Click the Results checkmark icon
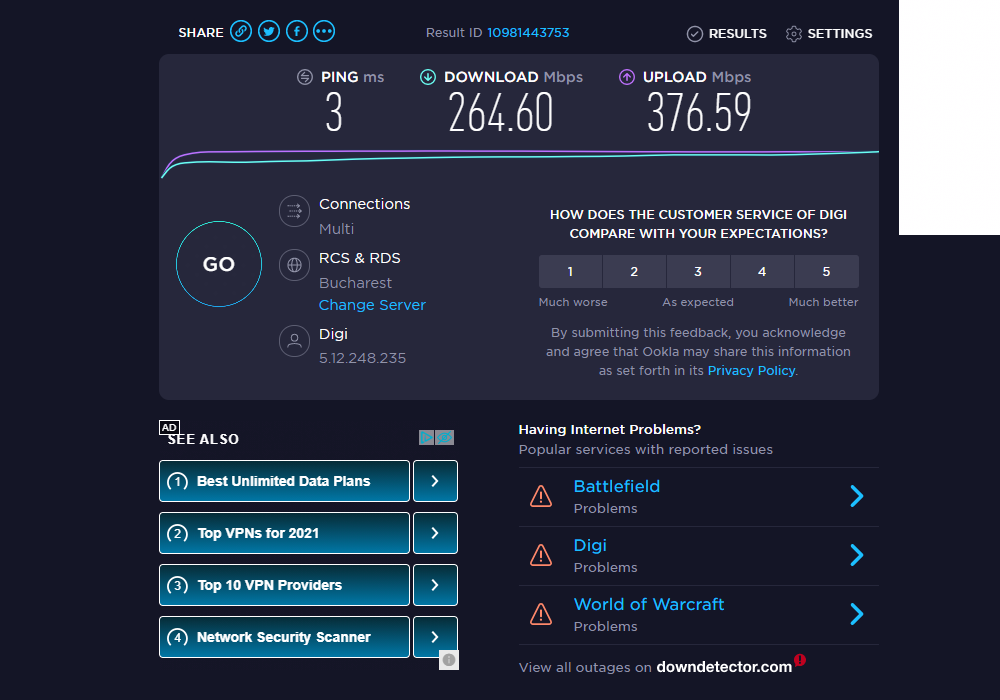This screenshot has height=700, width=1000. (695, 34)
